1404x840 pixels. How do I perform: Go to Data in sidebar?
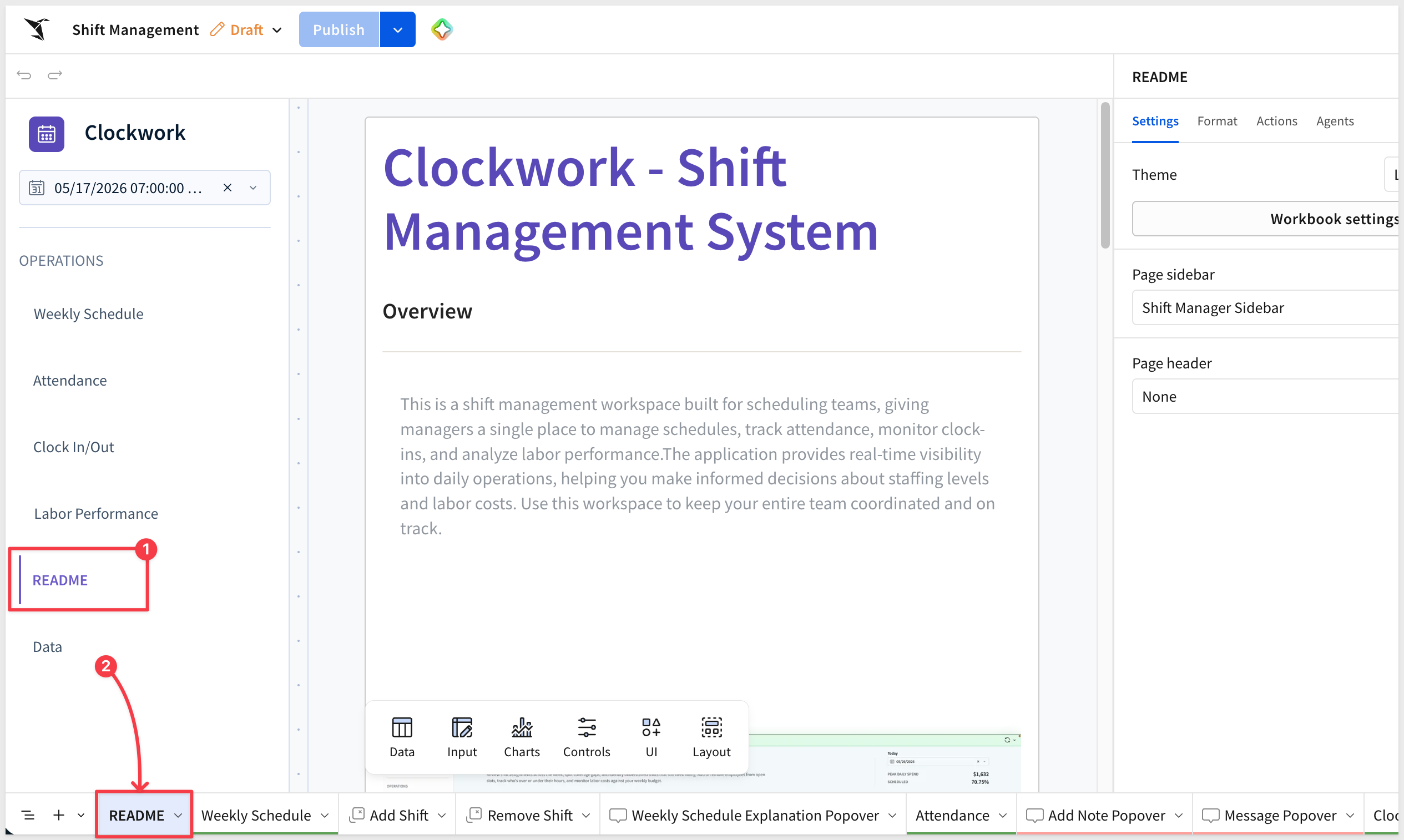(48, 646)
